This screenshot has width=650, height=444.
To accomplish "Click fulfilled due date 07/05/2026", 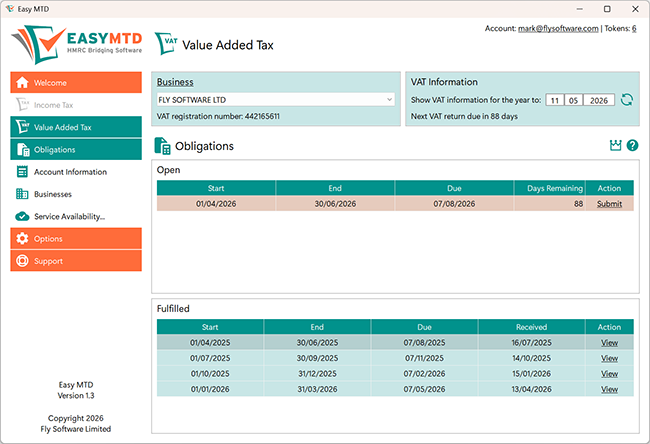I will coord(424,389).
